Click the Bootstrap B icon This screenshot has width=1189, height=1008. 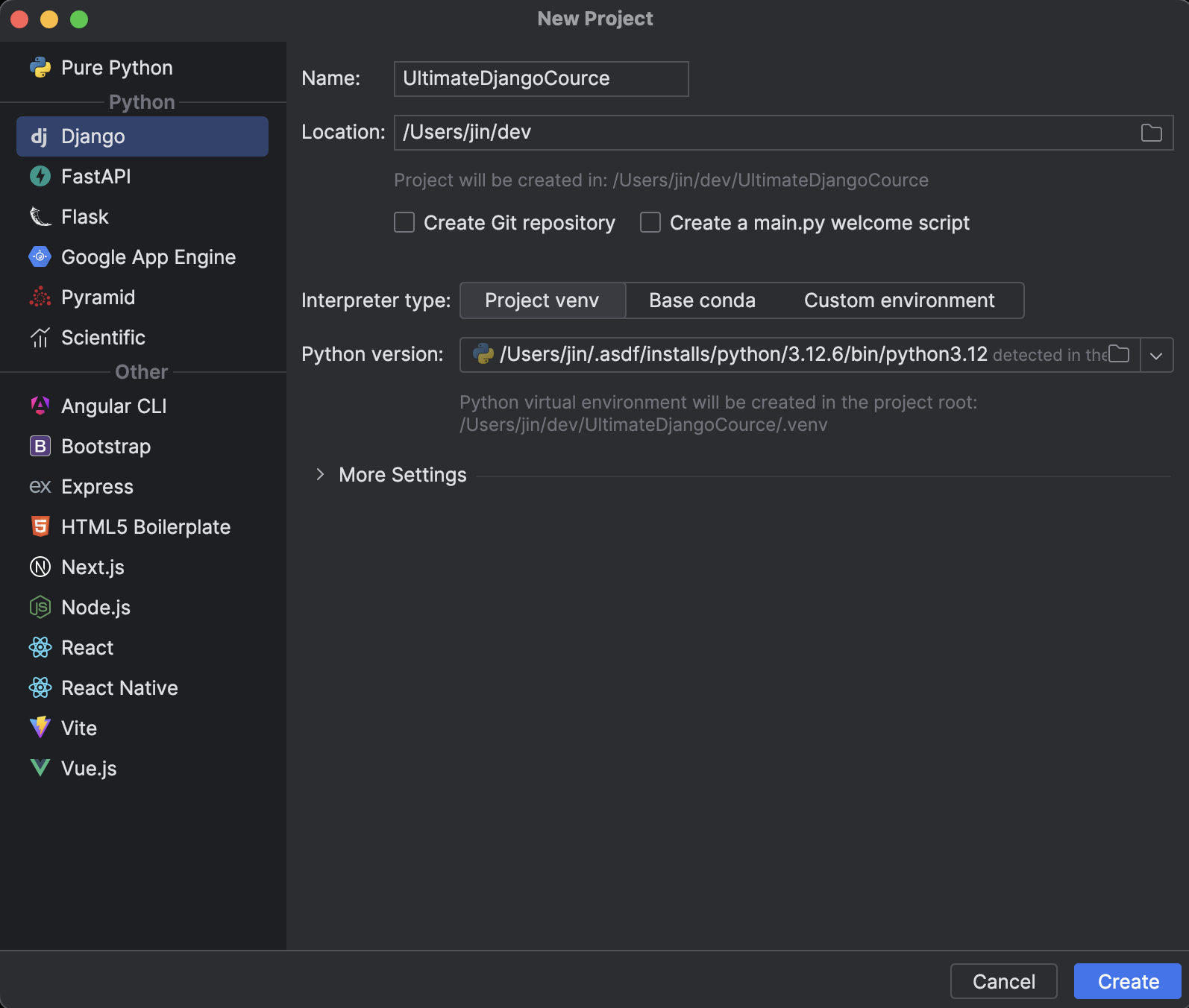(40, 447)
